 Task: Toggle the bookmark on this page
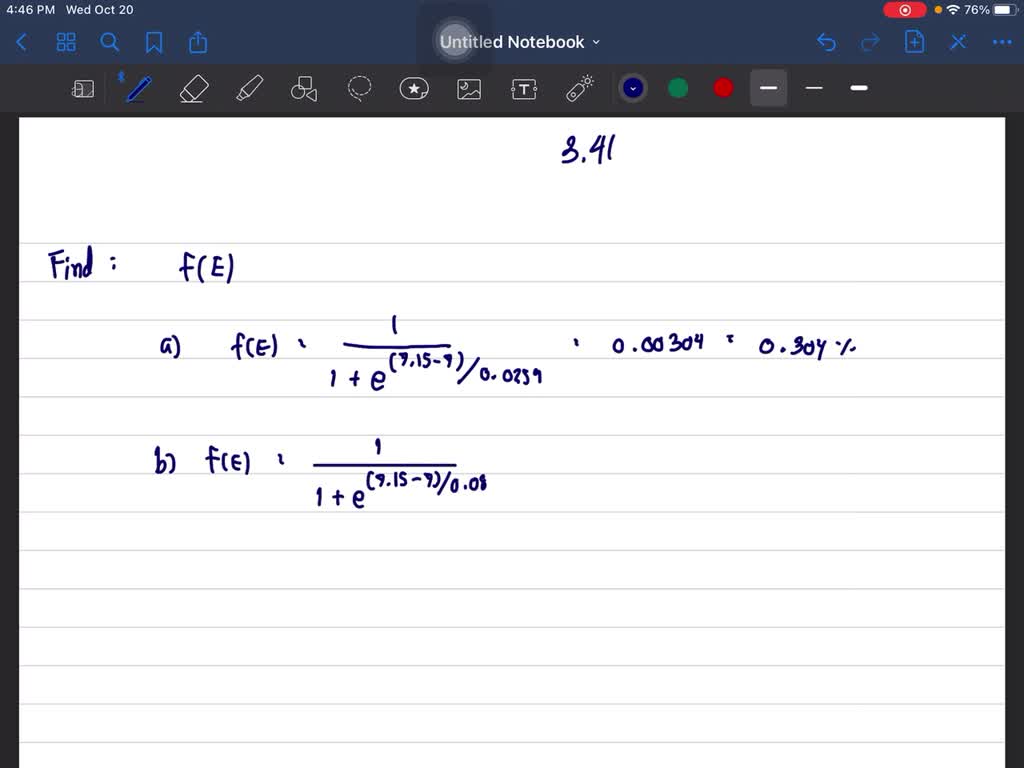point(155,42)
